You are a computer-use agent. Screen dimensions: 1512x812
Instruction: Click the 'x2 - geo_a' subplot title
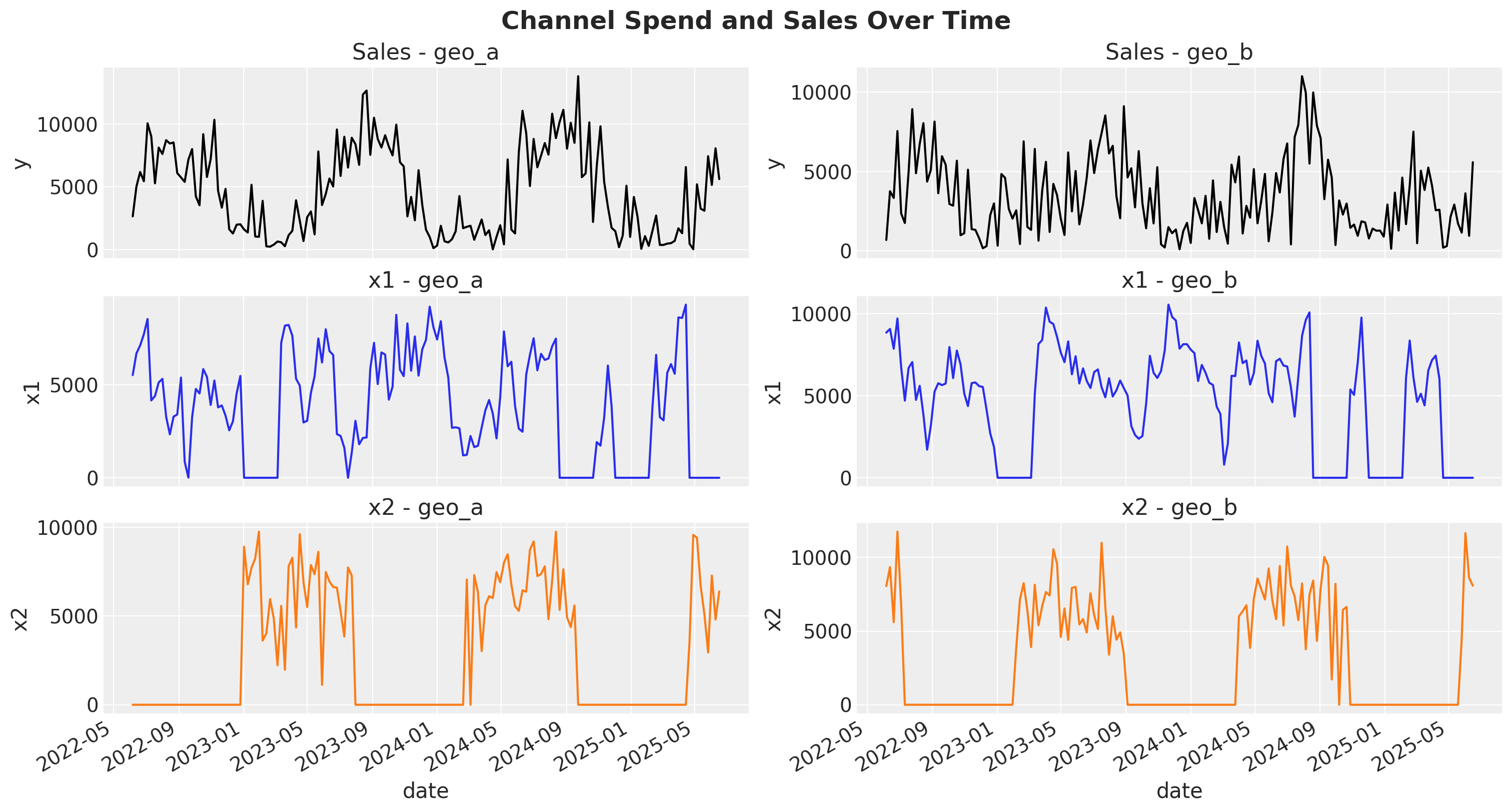tap(425, 507)
